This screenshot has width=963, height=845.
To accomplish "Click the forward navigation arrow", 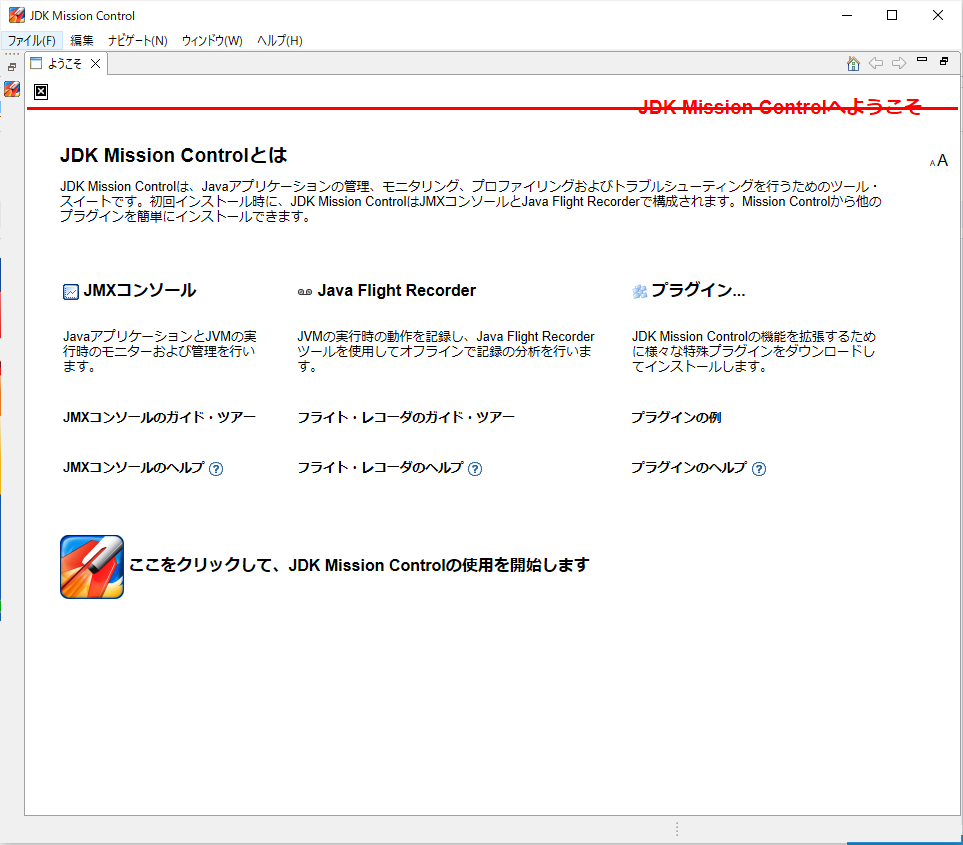I will pyautogui.click(x=897, y=63).
